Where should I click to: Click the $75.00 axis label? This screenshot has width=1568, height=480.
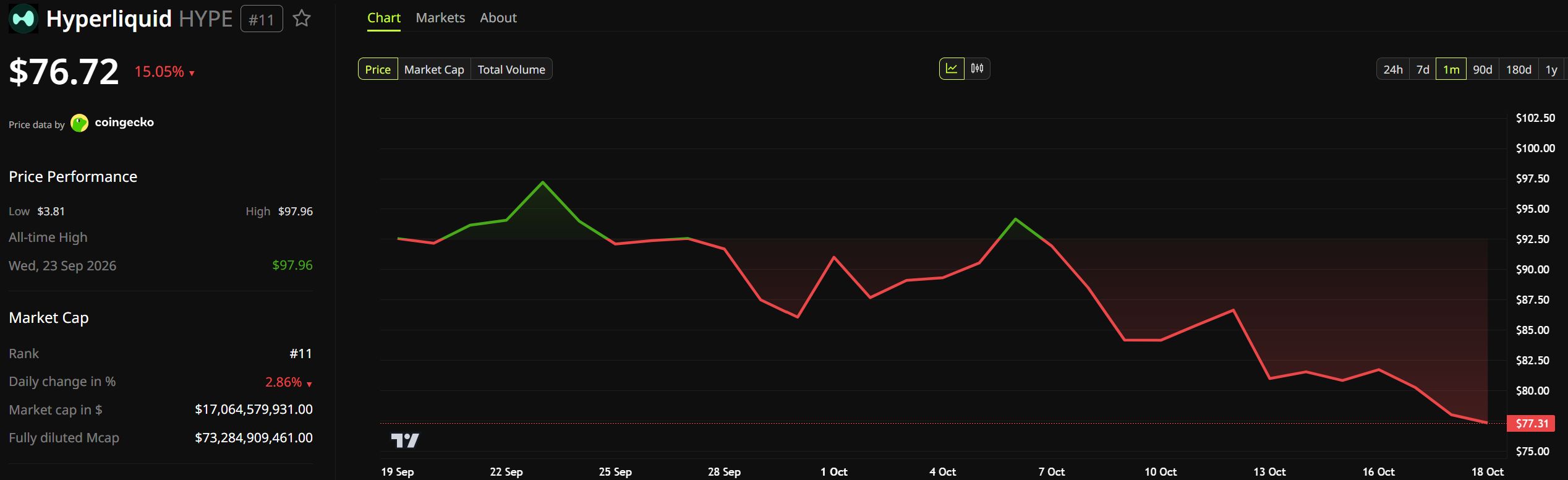(1533, 452)
